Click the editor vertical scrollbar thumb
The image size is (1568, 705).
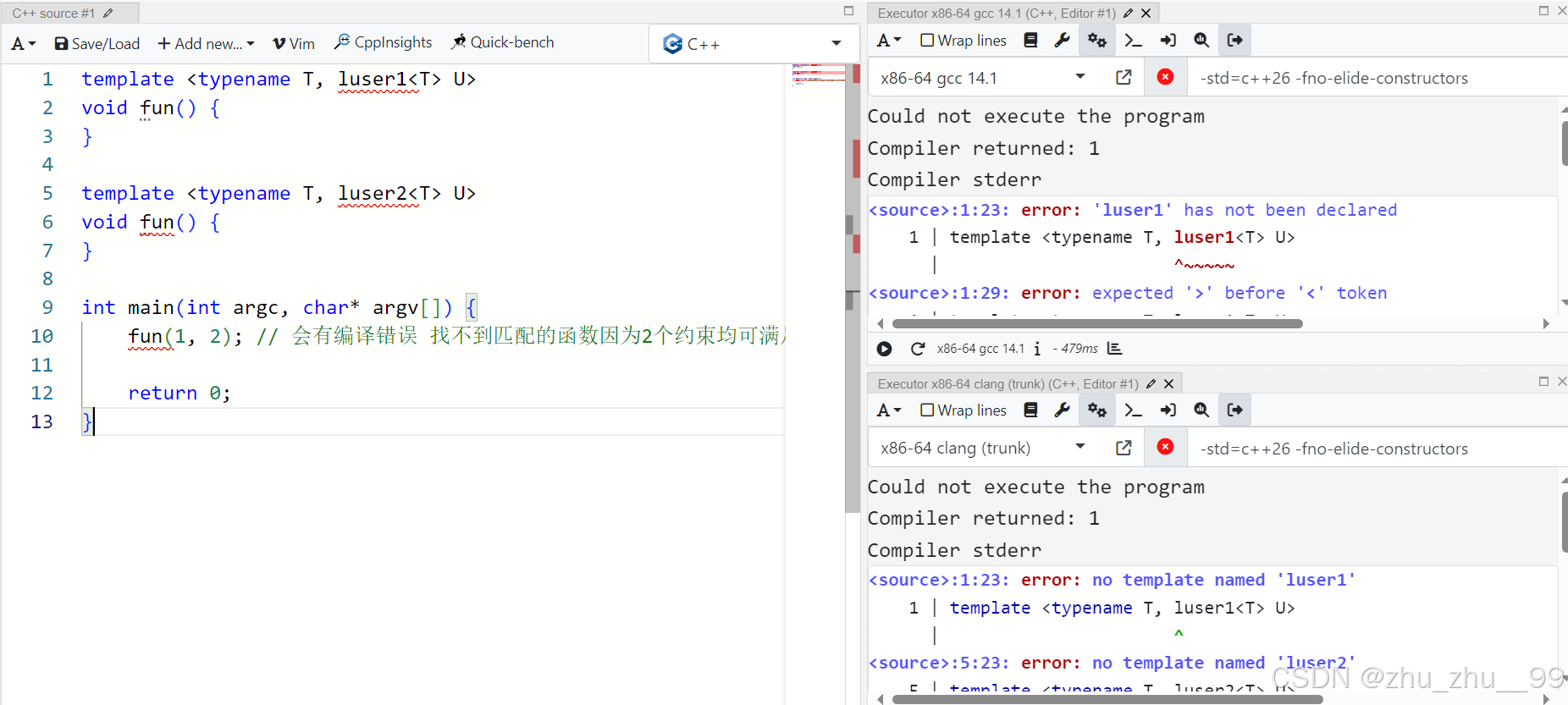click(x=853, y=288)
